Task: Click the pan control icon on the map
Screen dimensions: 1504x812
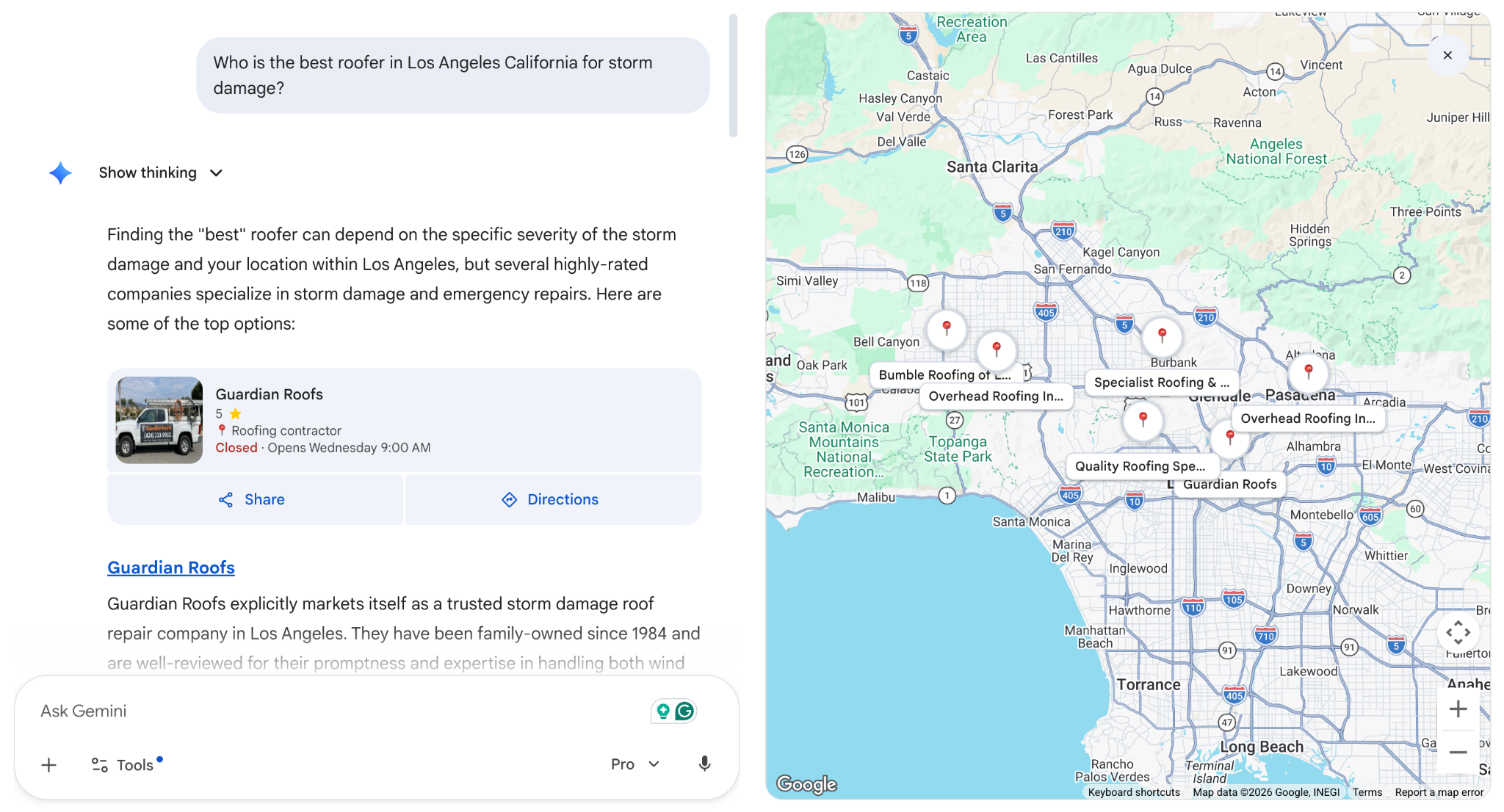Action: [x=1458, y=632]
